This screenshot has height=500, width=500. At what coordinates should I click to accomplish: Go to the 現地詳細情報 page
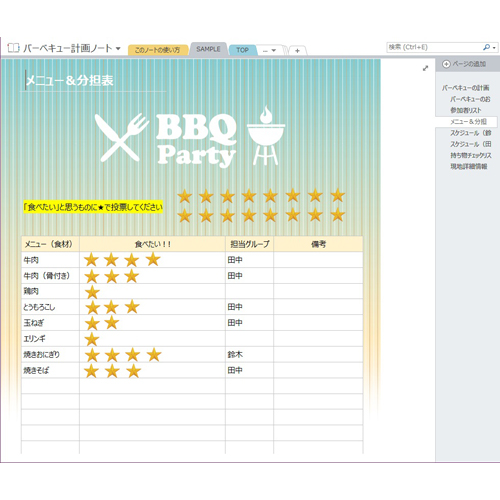click(469, 166)
